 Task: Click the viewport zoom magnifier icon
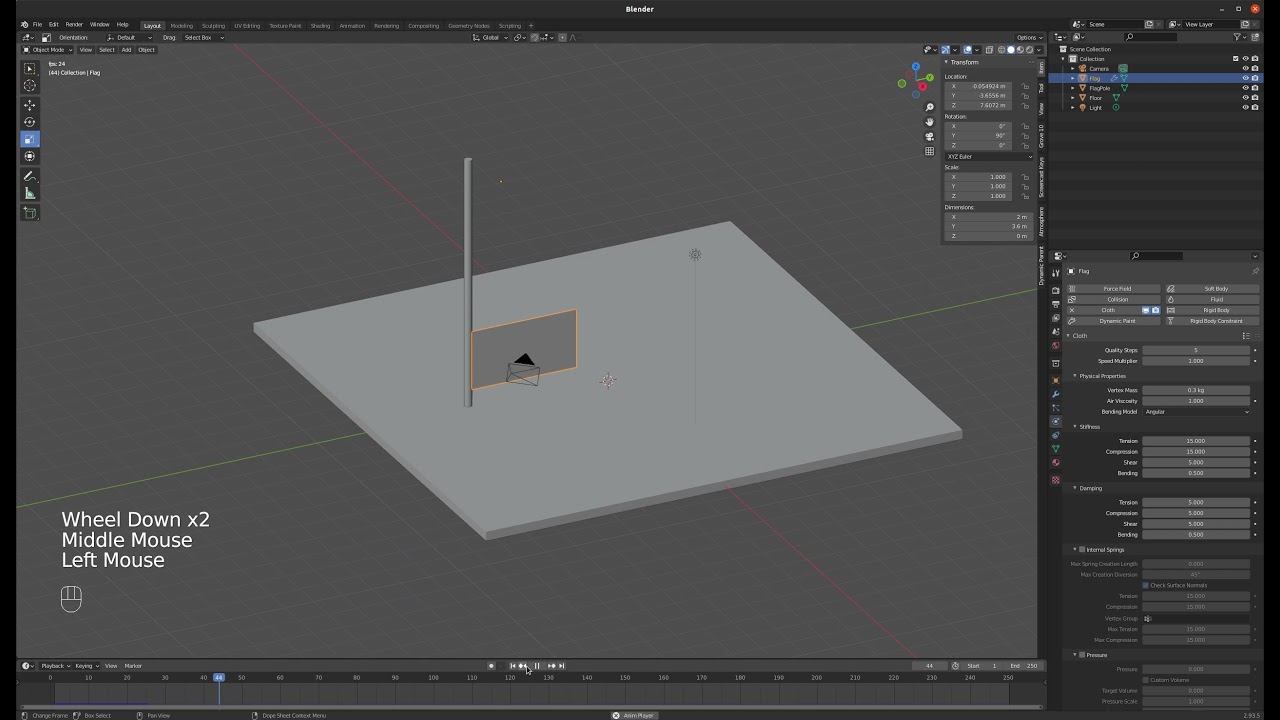pos(929,107)
